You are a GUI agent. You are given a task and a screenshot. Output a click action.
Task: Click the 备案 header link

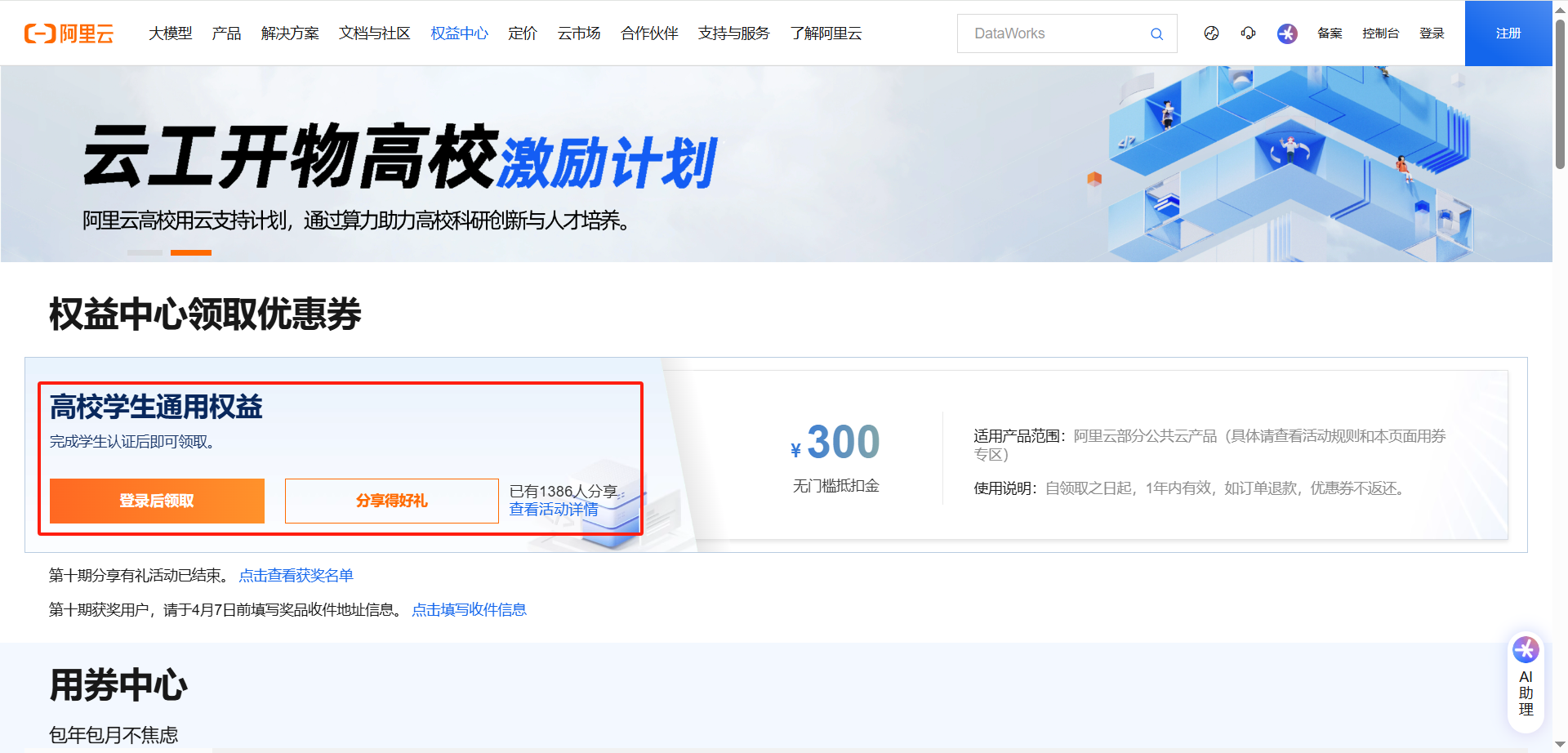tap(1330, 33)
